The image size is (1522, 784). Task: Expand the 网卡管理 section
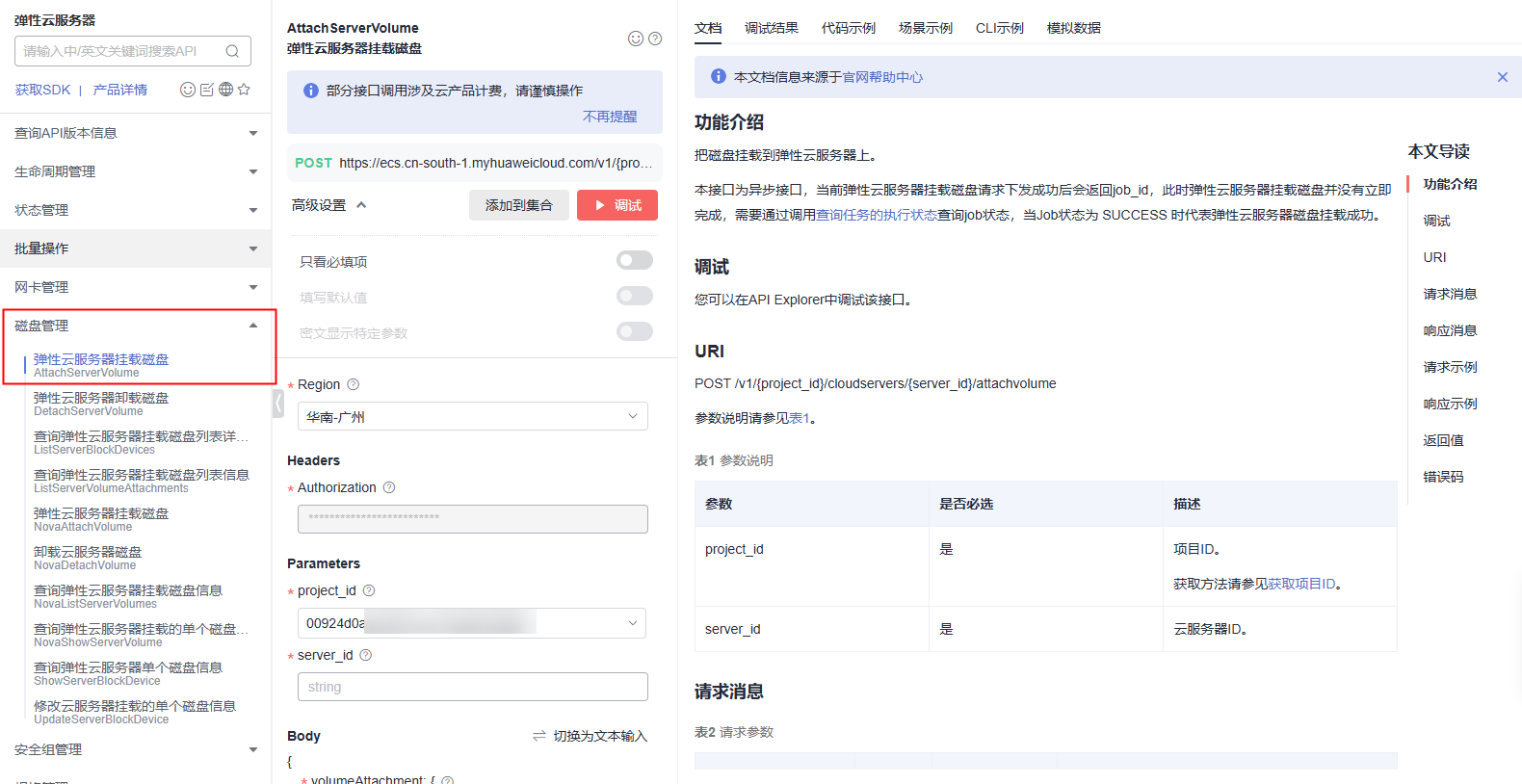click(136, 287)
